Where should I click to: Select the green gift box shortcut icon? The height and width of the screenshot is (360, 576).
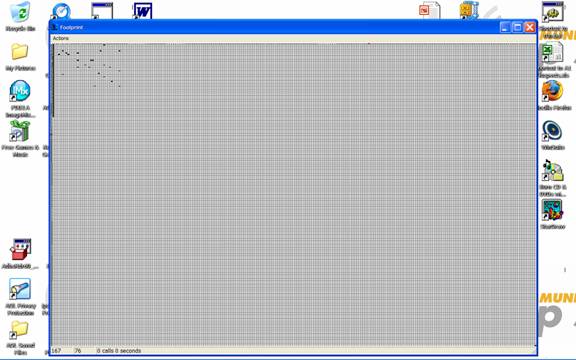20,131
